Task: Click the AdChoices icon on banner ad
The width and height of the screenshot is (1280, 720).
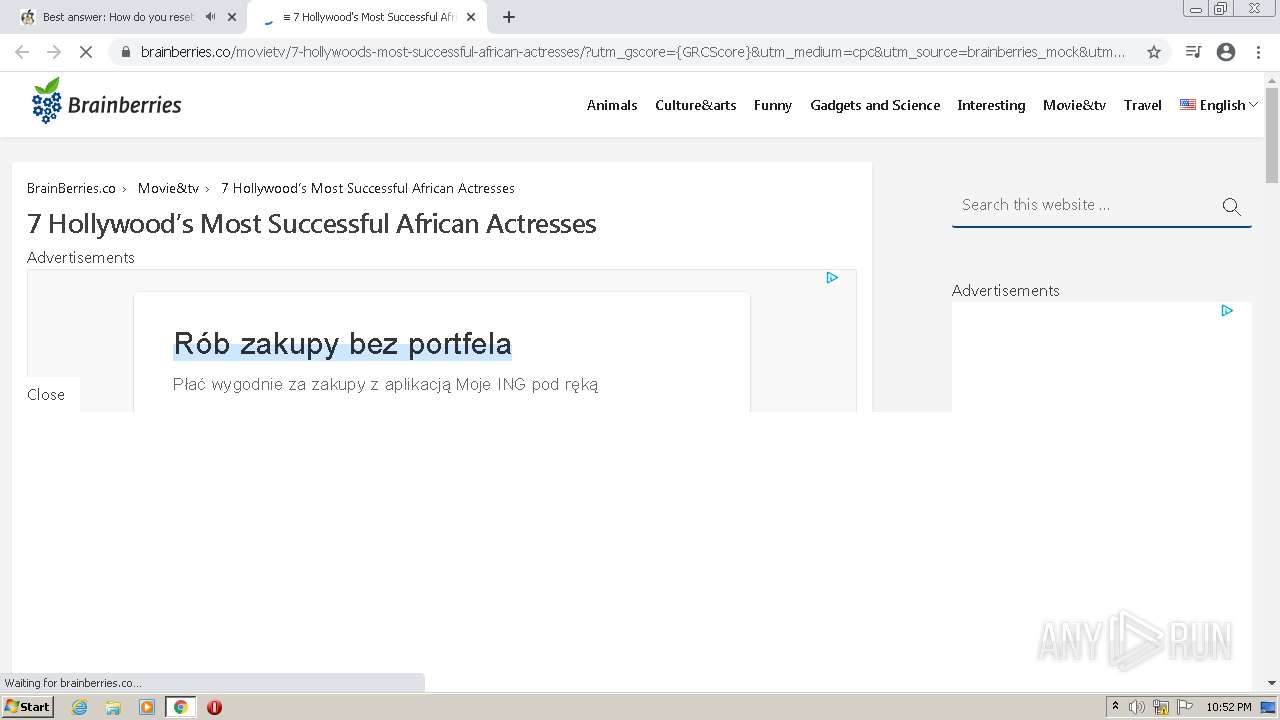Action: [832, 278]
